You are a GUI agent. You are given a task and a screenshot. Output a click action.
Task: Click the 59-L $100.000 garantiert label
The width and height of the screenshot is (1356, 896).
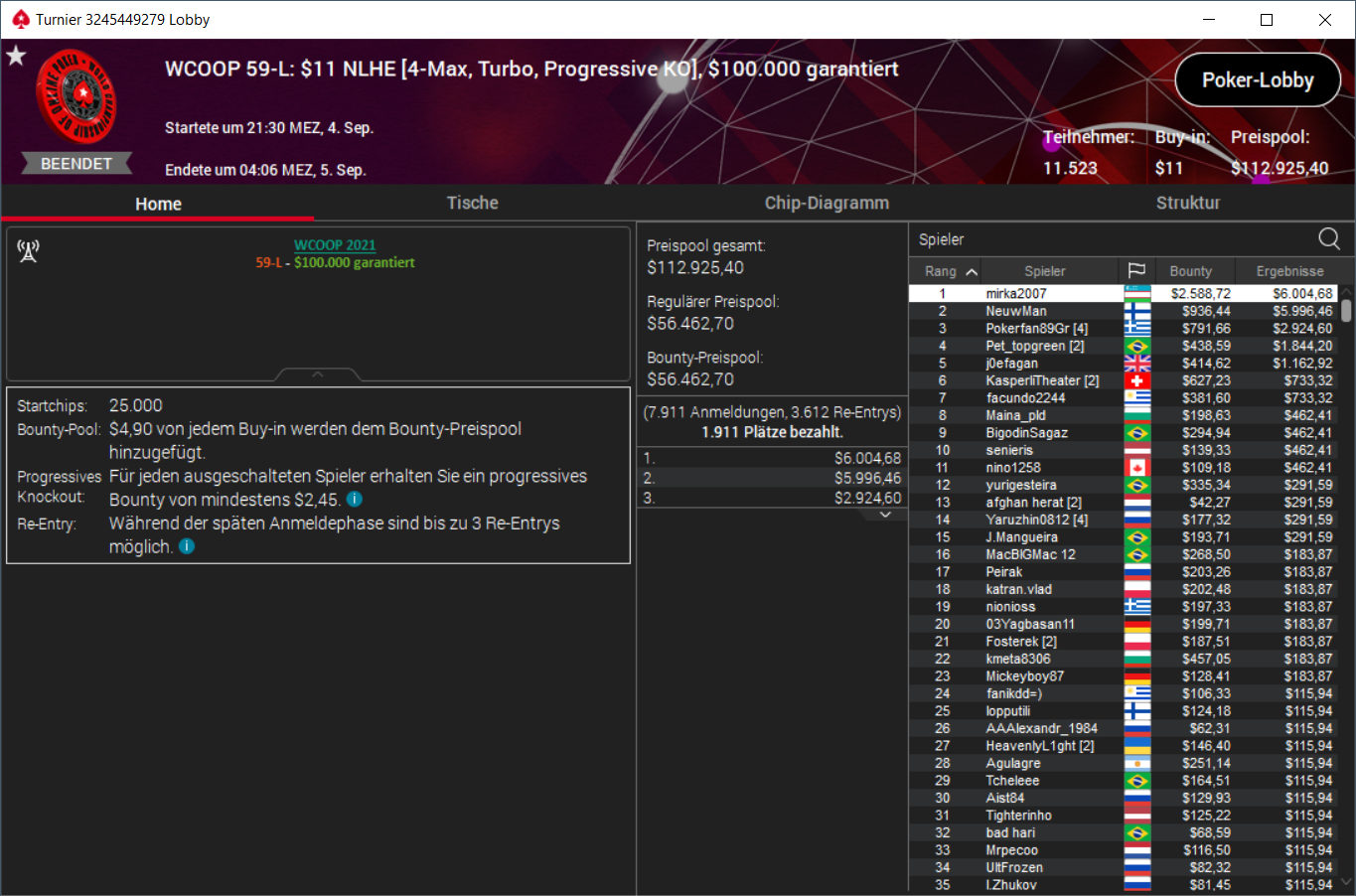tap(335, 262)
